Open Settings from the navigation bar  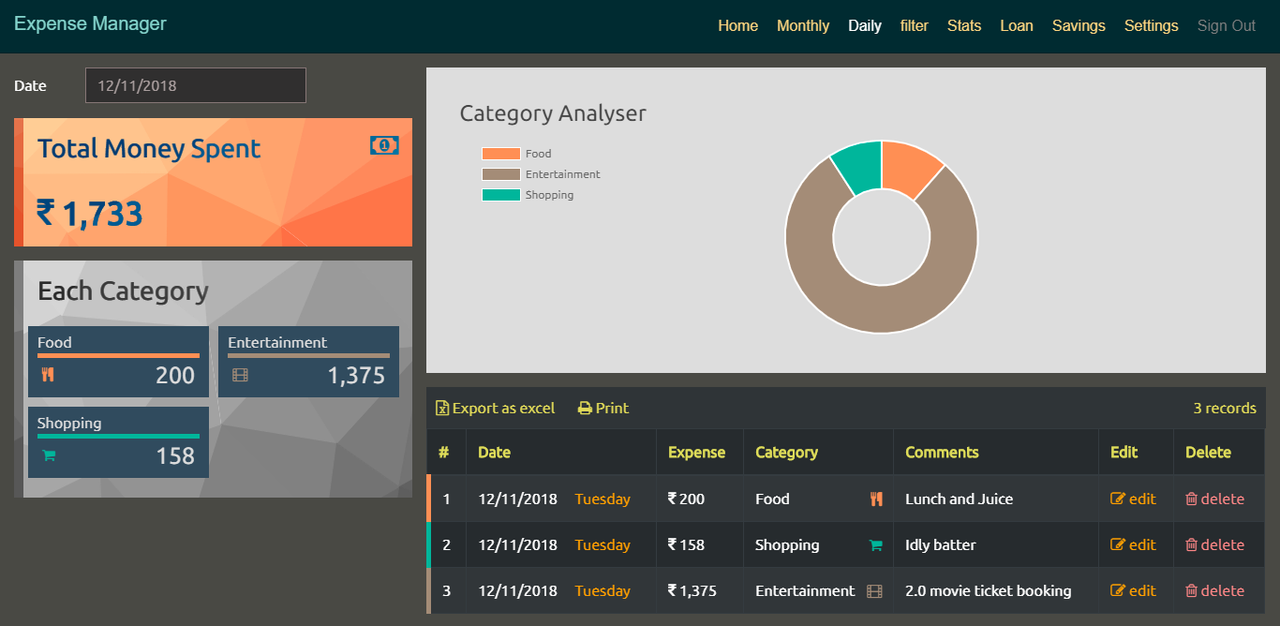1151,26
